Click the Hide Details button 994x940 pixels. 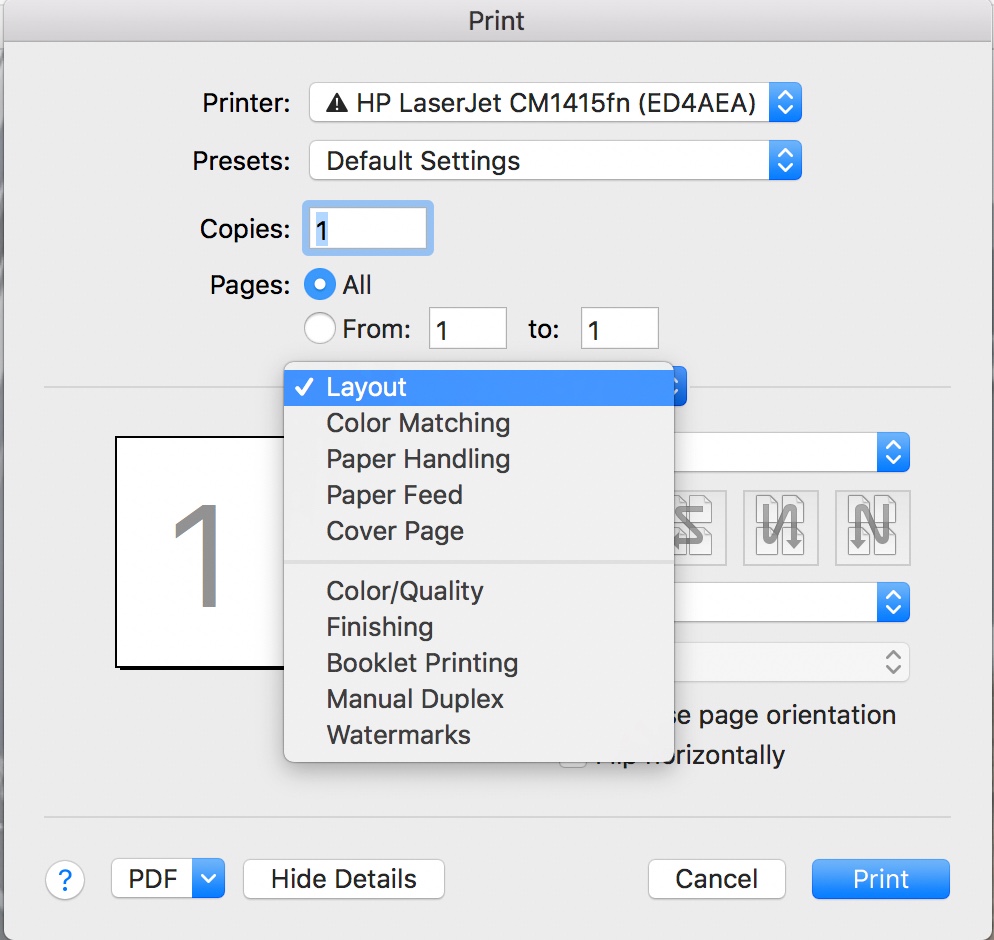click(344, 879)
